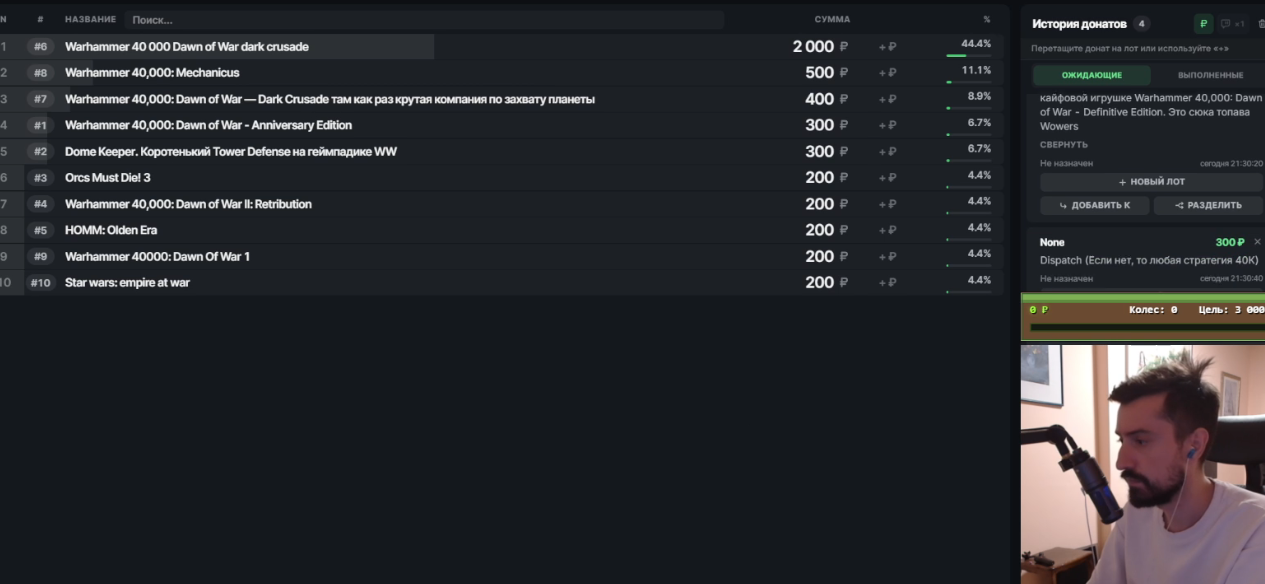Add rubles to HOMM: Olden Era lot
This screenshot has width=1265, height=584.
click(887, 230)
